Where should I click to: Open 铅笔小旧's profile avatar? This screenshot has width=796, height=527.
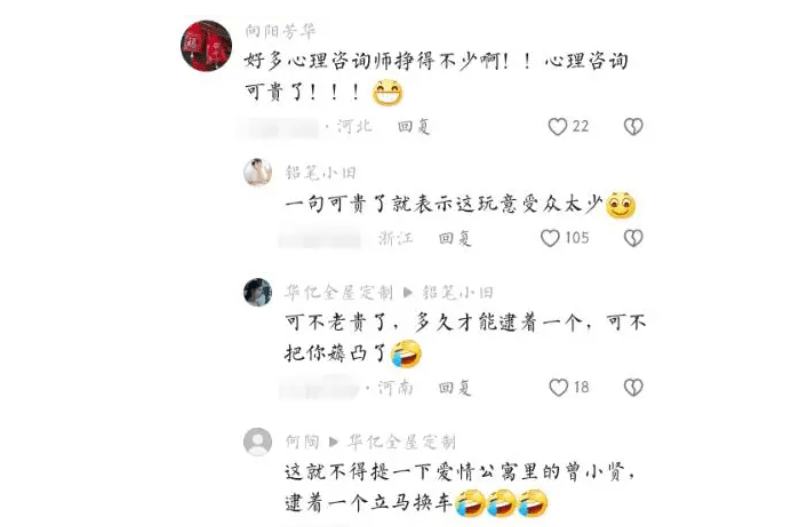pyautogui.click(x=258, y=172)
